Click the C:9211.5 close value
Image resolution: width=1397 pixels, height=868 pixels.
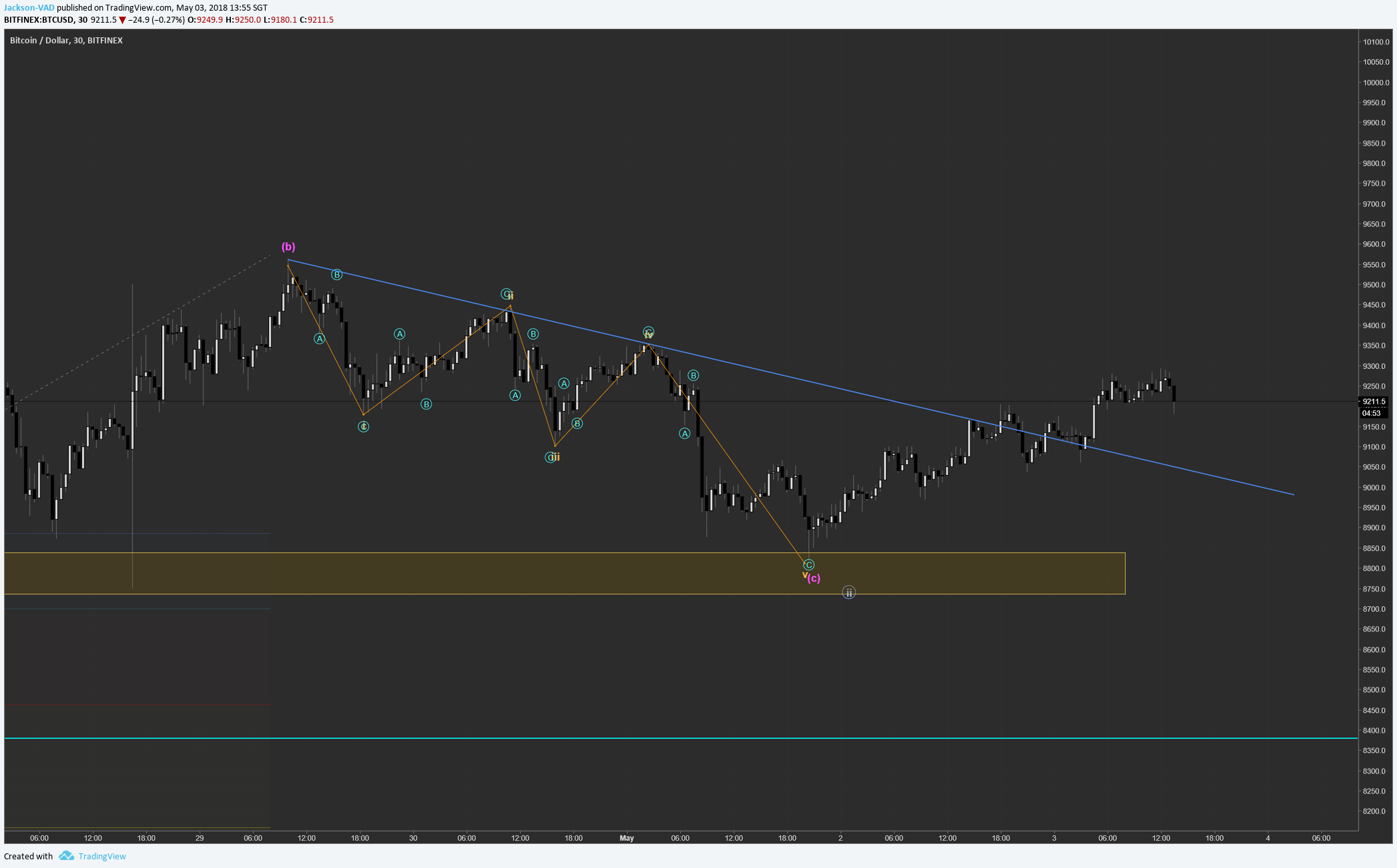316,20
